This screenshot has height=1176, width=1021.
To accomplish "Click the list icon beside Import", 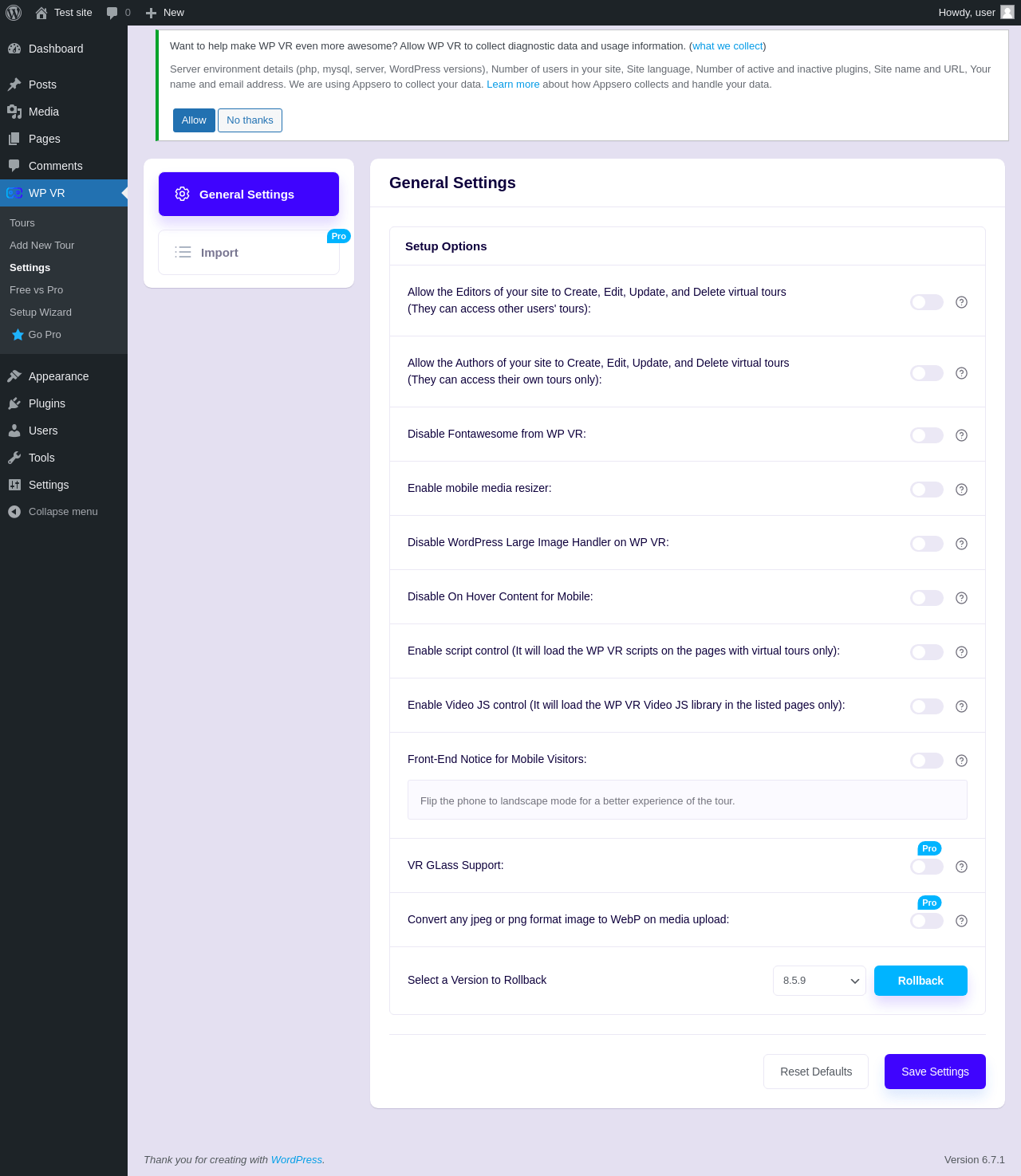I will 183,252.
